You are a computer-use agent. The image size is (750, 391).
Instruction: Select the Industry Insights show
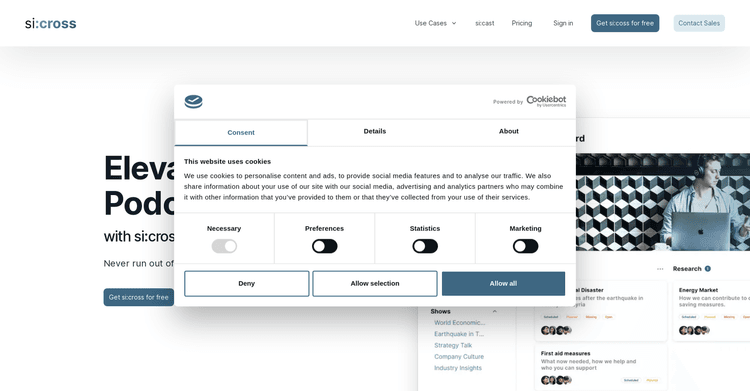[458, 368]
